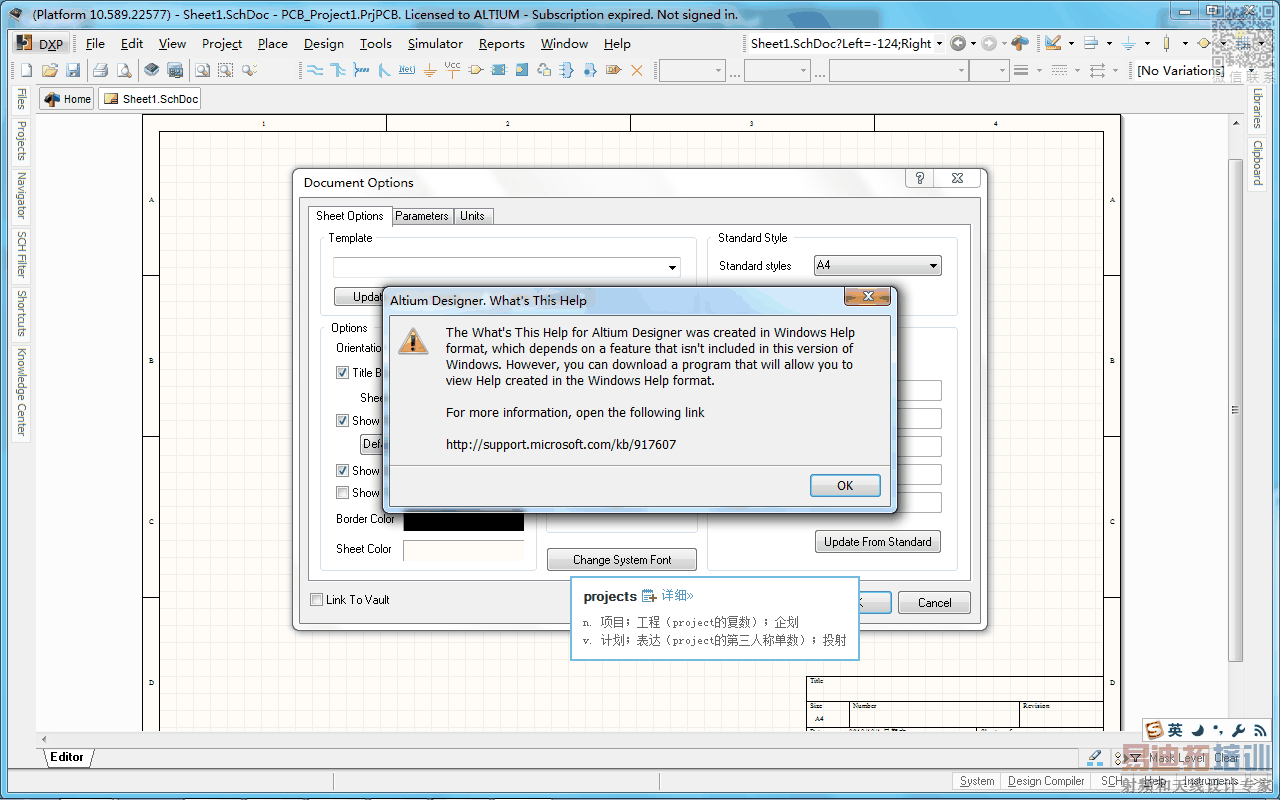Click the Alignment tools icon
The image size is (1280, 800).
coord(1091,43)
